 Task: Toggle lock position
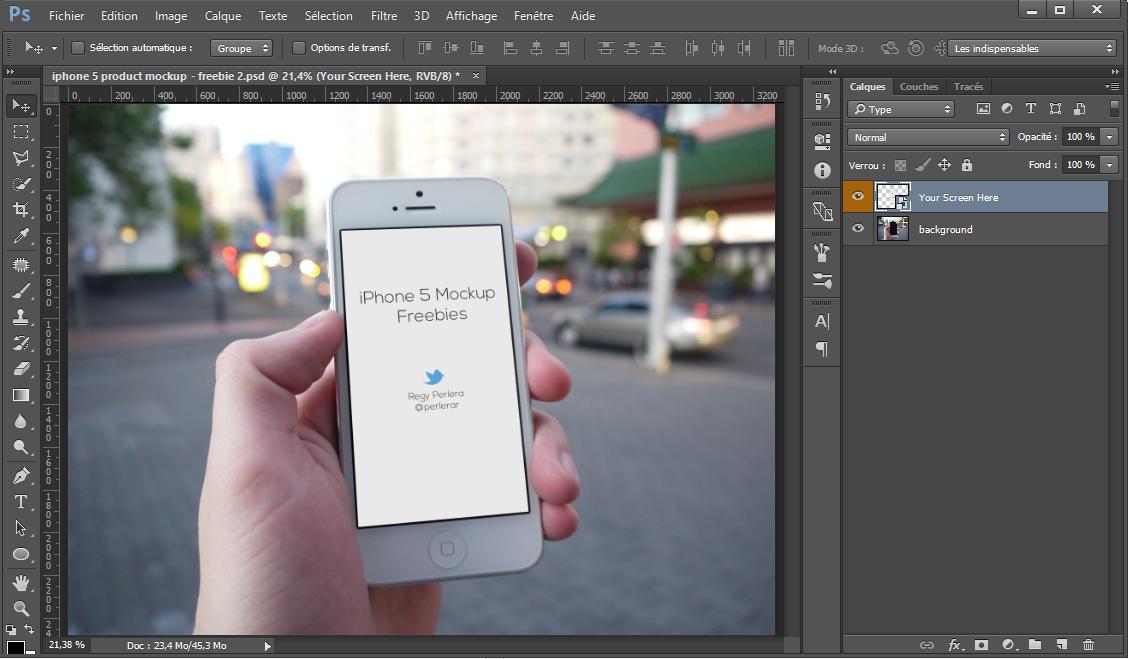[x=945, y=165]
